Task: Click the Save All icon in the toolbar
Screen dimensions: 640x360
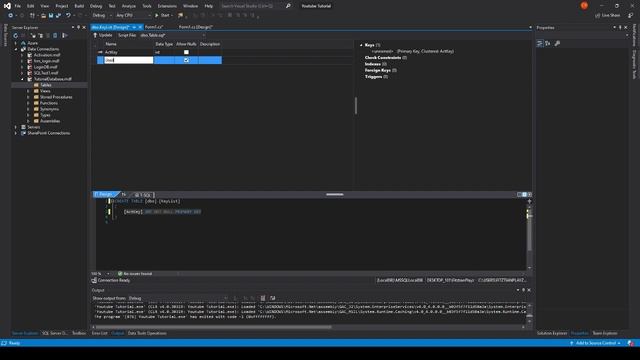Action: pos(58,15)
